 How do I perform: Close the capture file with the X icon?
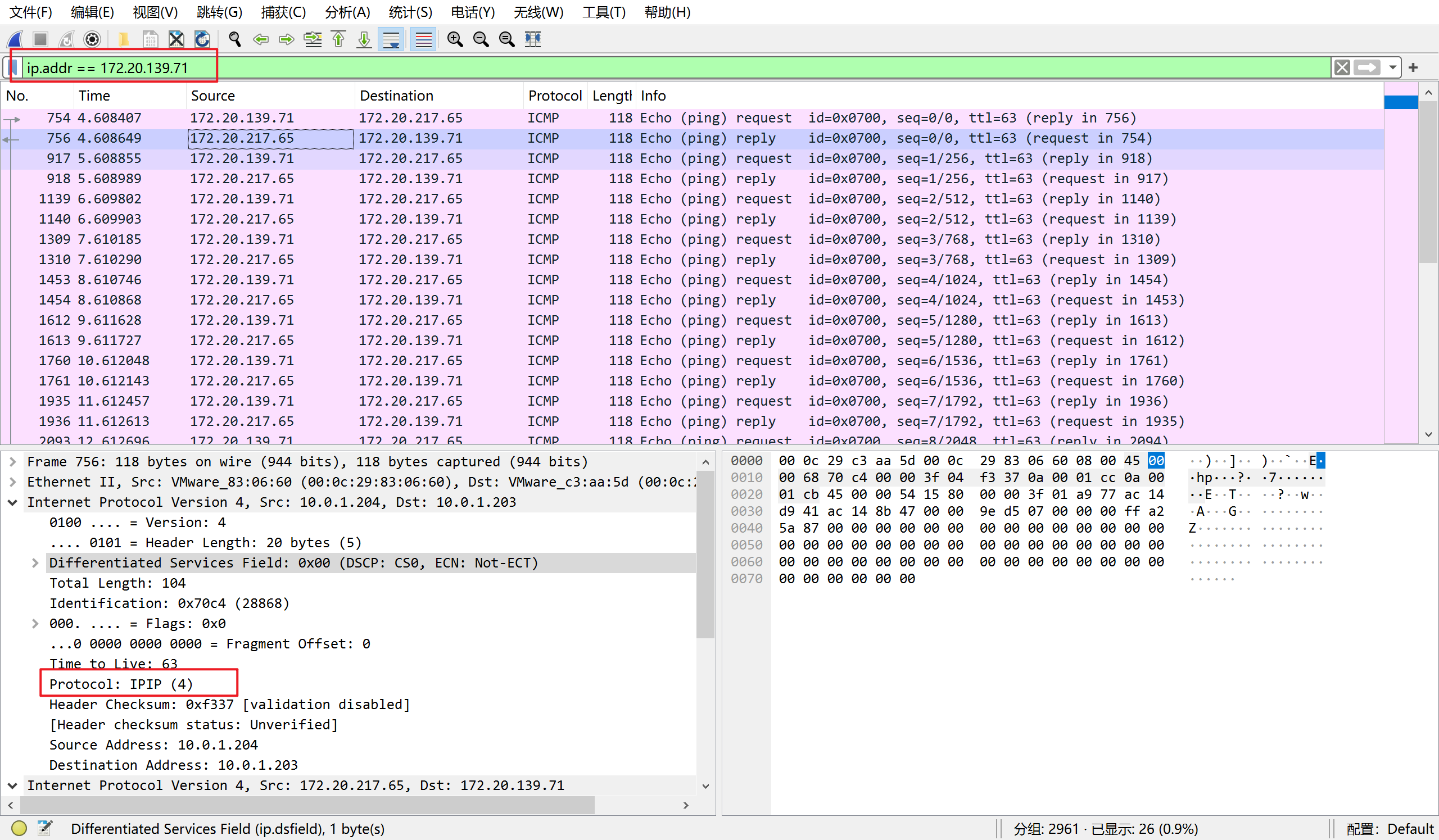click(x=177, y=39)
